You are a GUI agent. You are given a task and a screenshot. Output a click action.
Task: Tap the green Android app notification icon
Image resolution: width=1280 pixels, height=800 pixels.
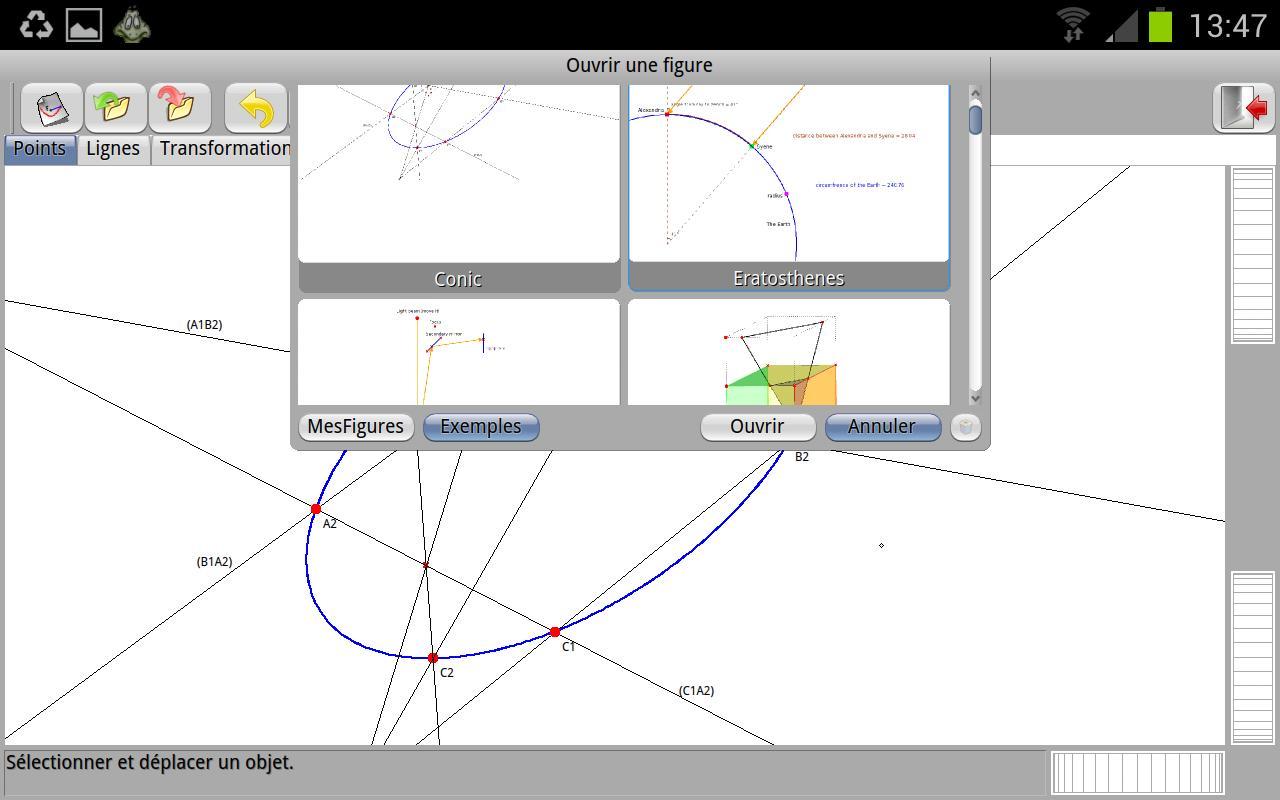pyautogui.click(x=132, y=25)
